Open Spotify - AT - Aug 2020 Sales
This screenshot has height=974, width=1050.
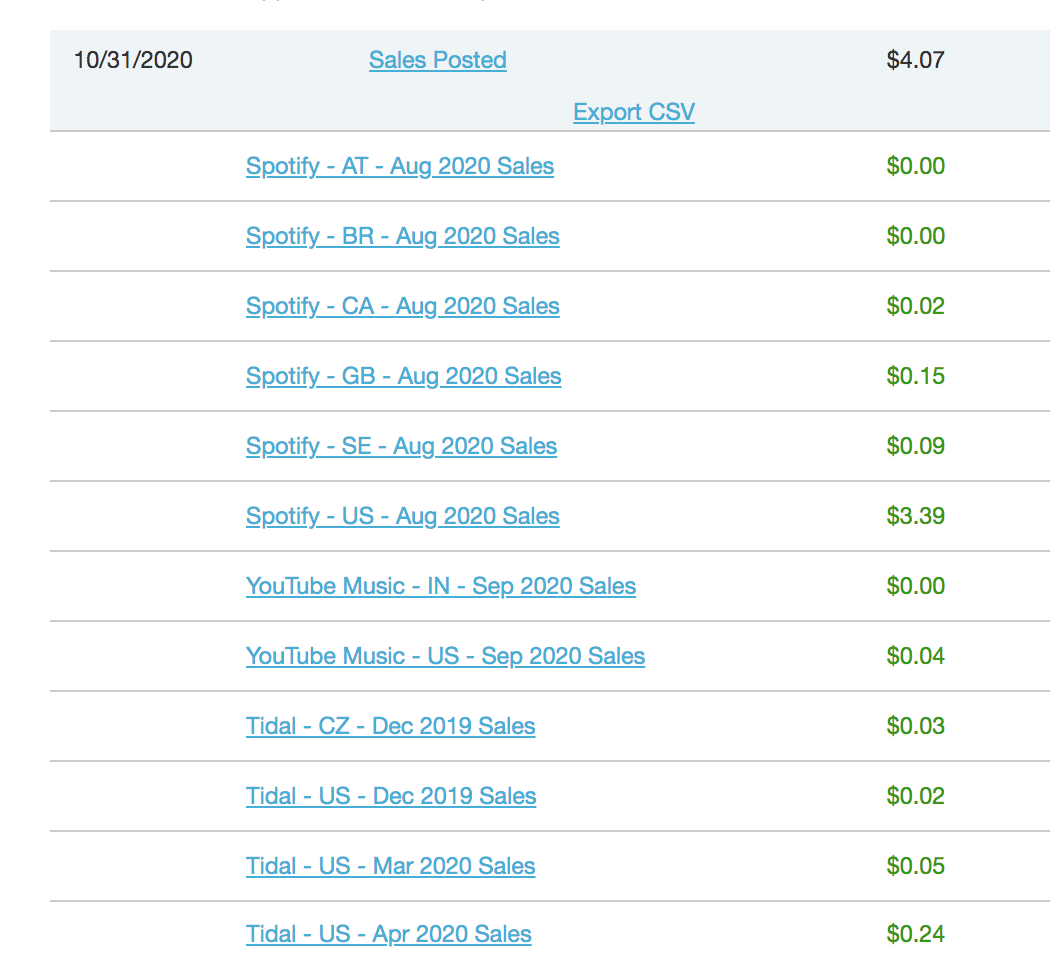[x=399, y=166]
